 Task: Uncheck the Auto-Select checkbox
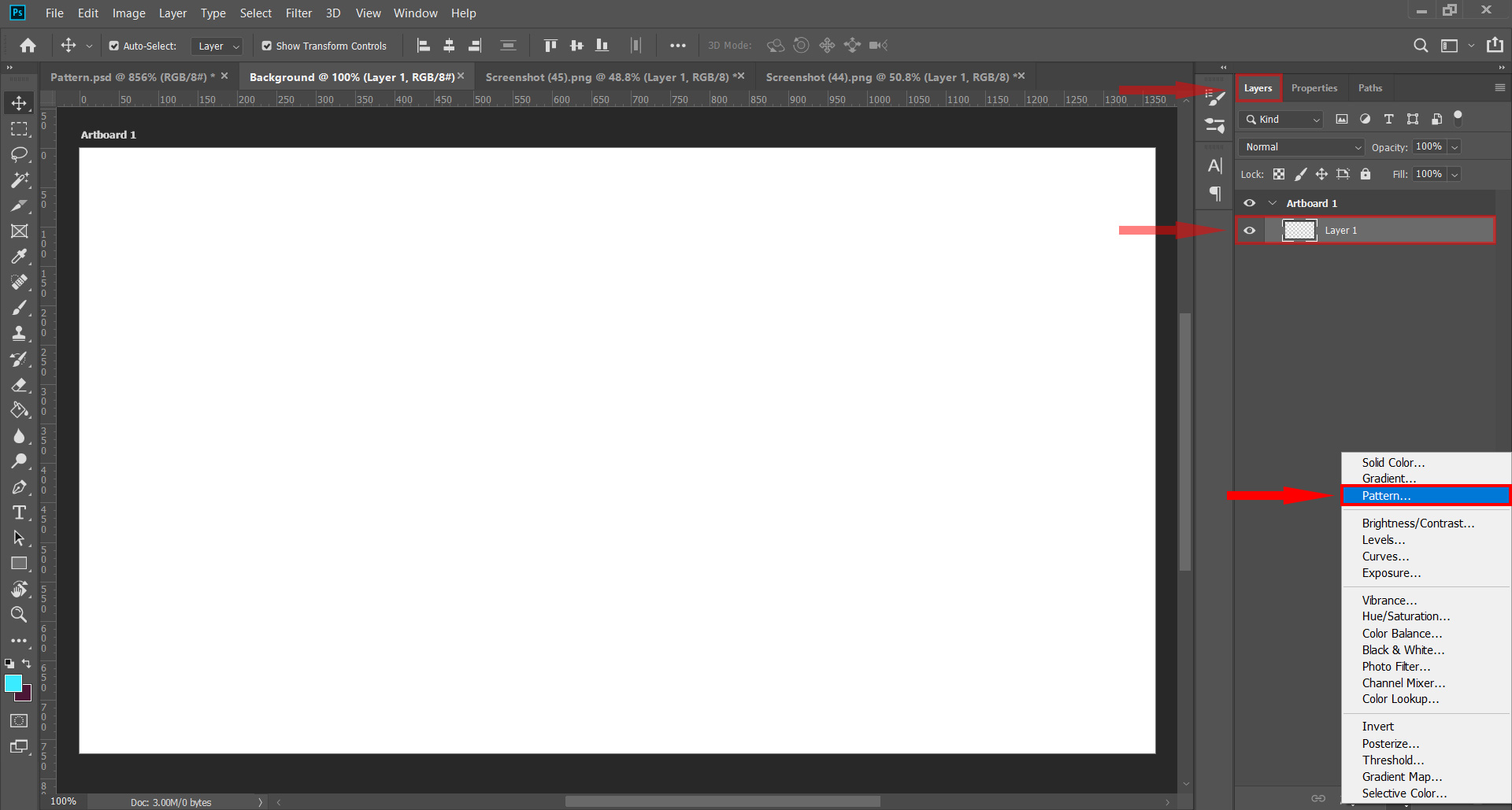(114, 46)
